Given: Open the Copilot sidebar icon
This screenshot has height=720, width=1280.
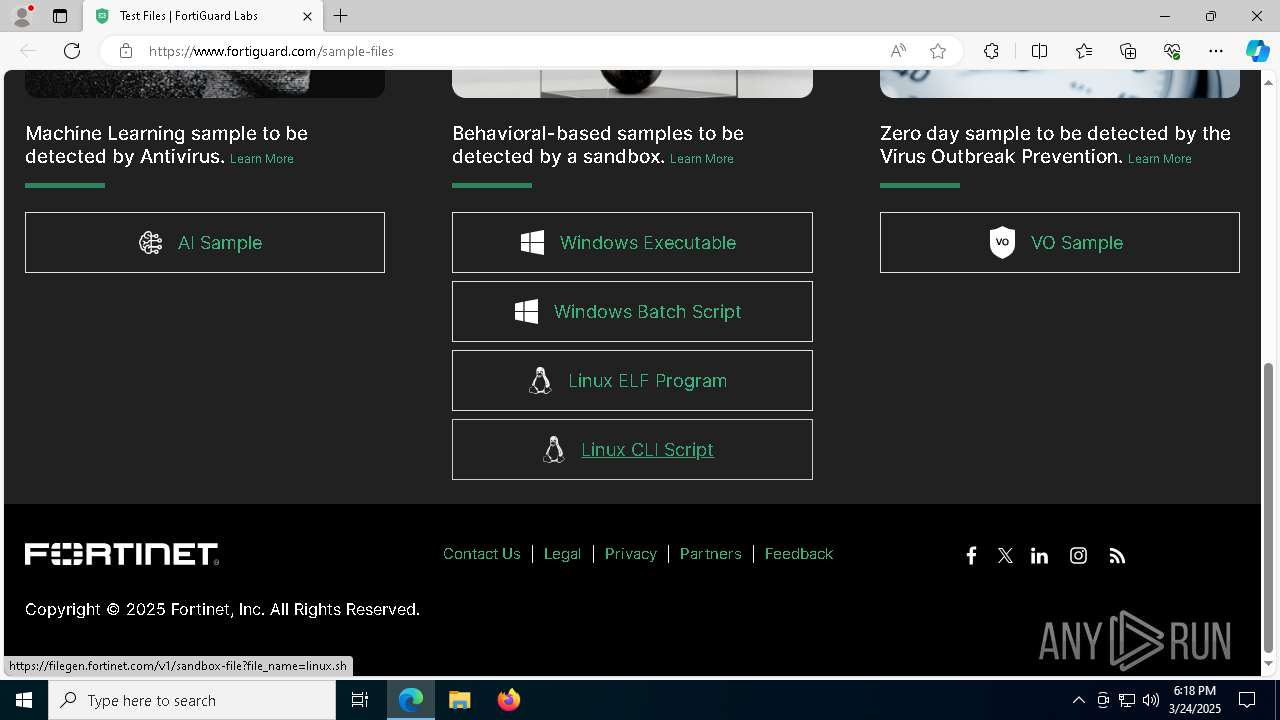Looking at the screenshot, I should [x=1257, y=51].
